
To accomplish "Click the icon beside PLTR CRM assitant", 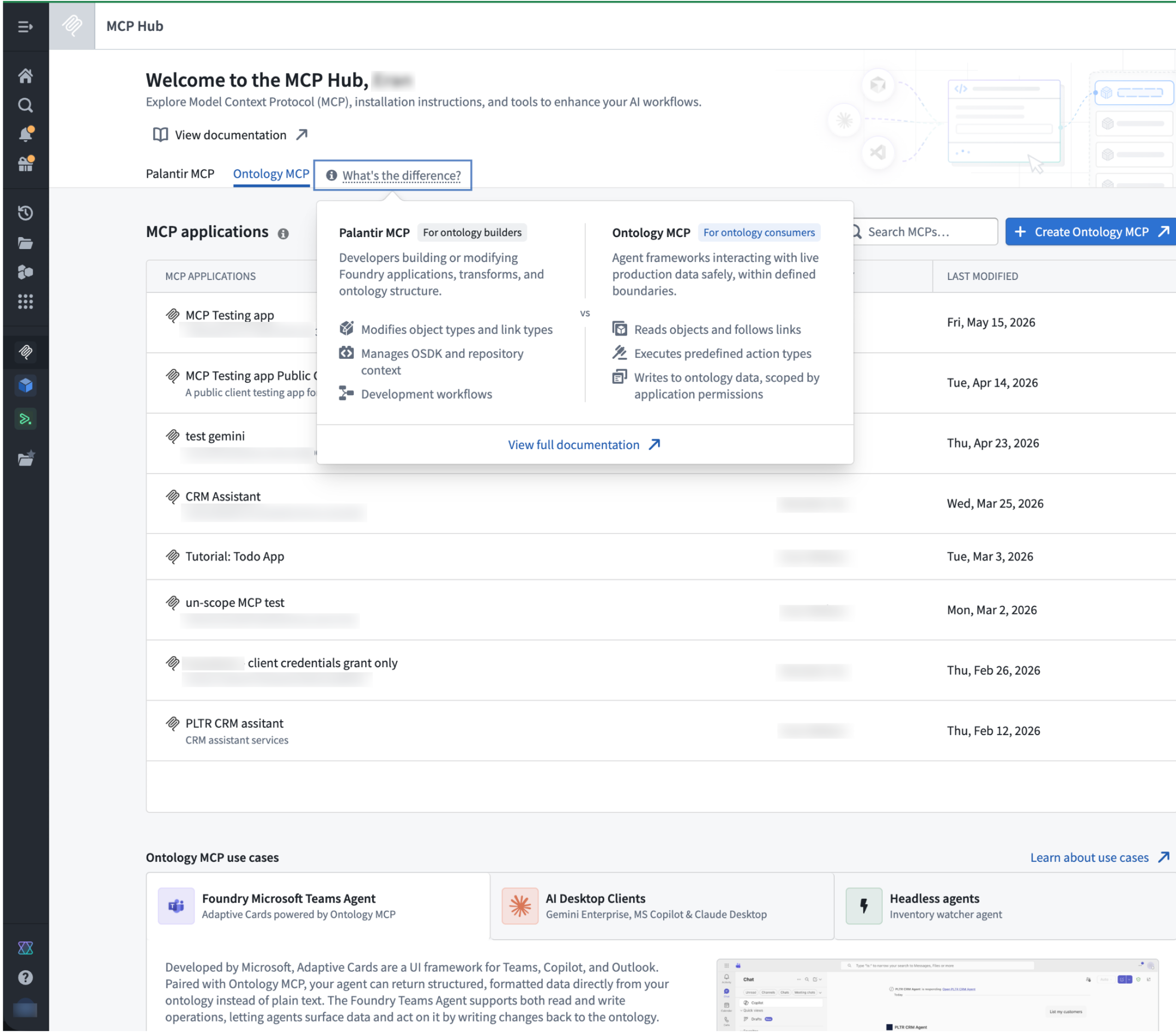I will point(172,723).
